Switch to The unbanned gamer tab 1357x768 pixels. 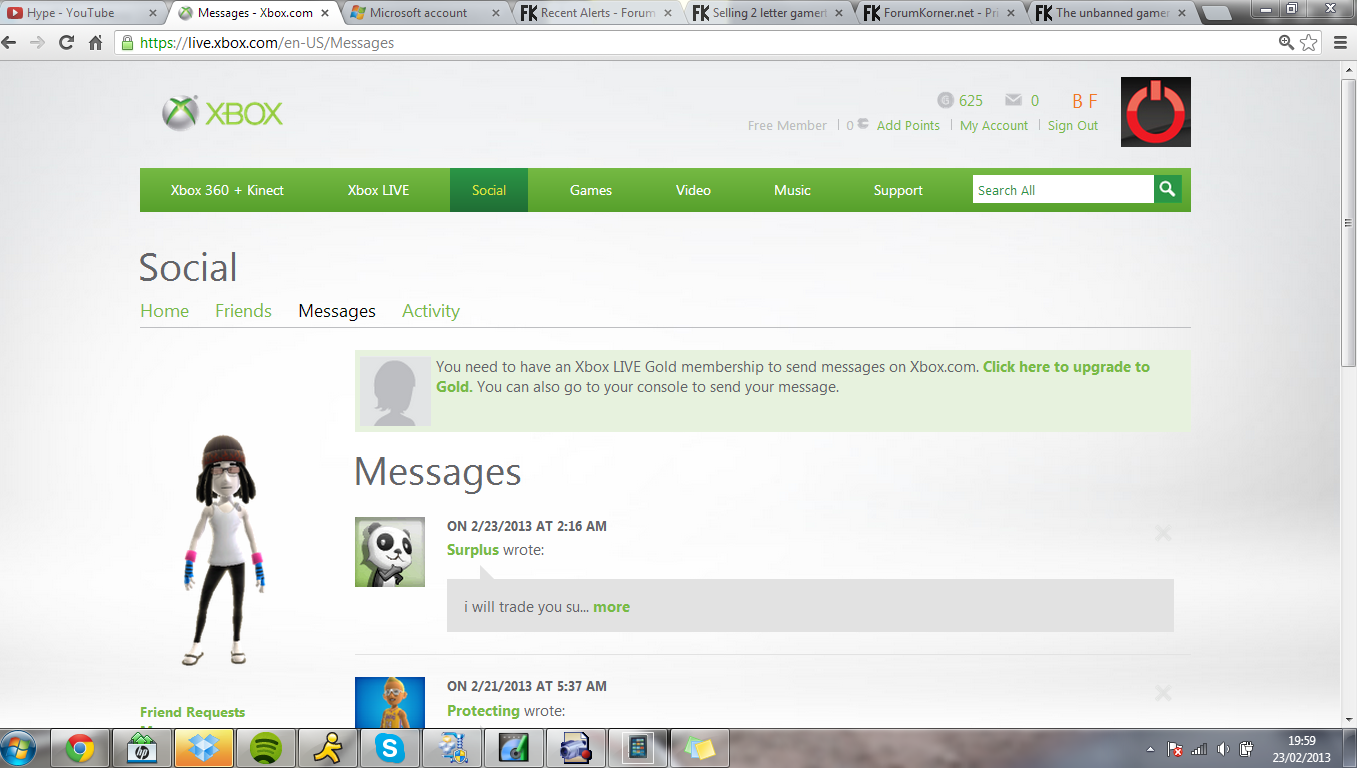pyautogui.click(x=1113, y=13)
